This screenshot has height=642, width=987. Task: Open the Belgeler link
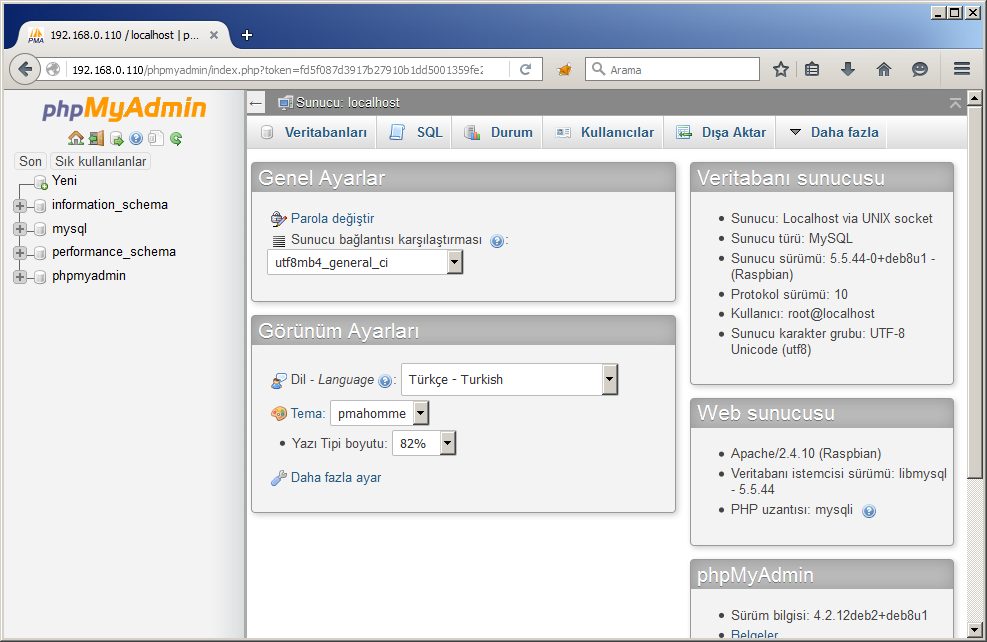pos(754,634)
